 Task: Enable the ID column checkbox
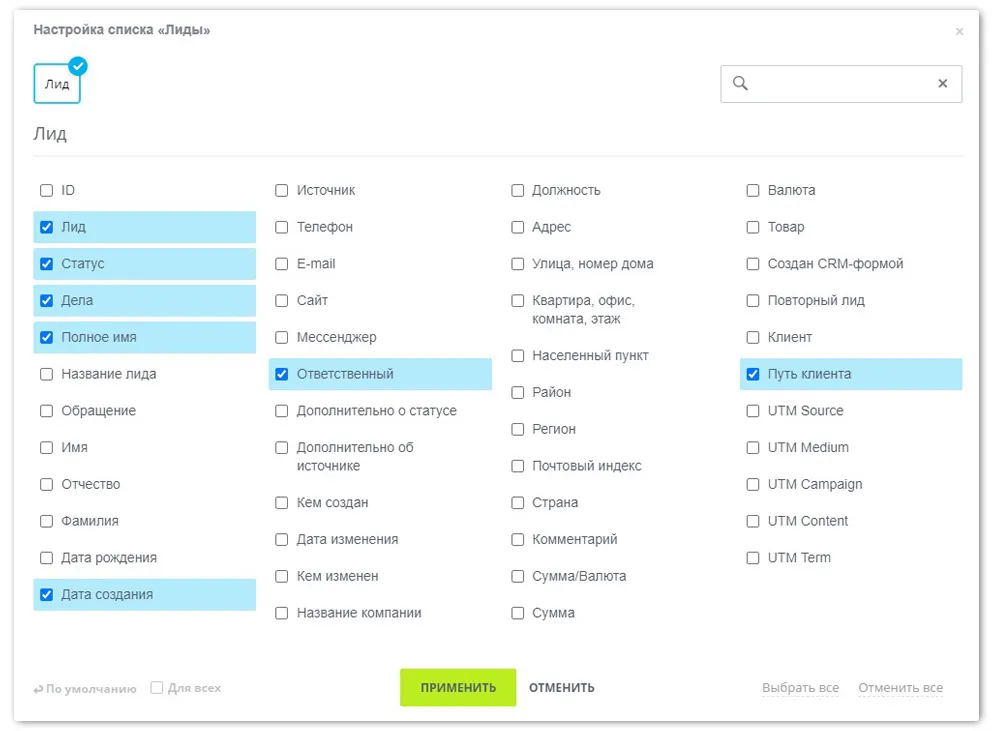click(46, 190)
